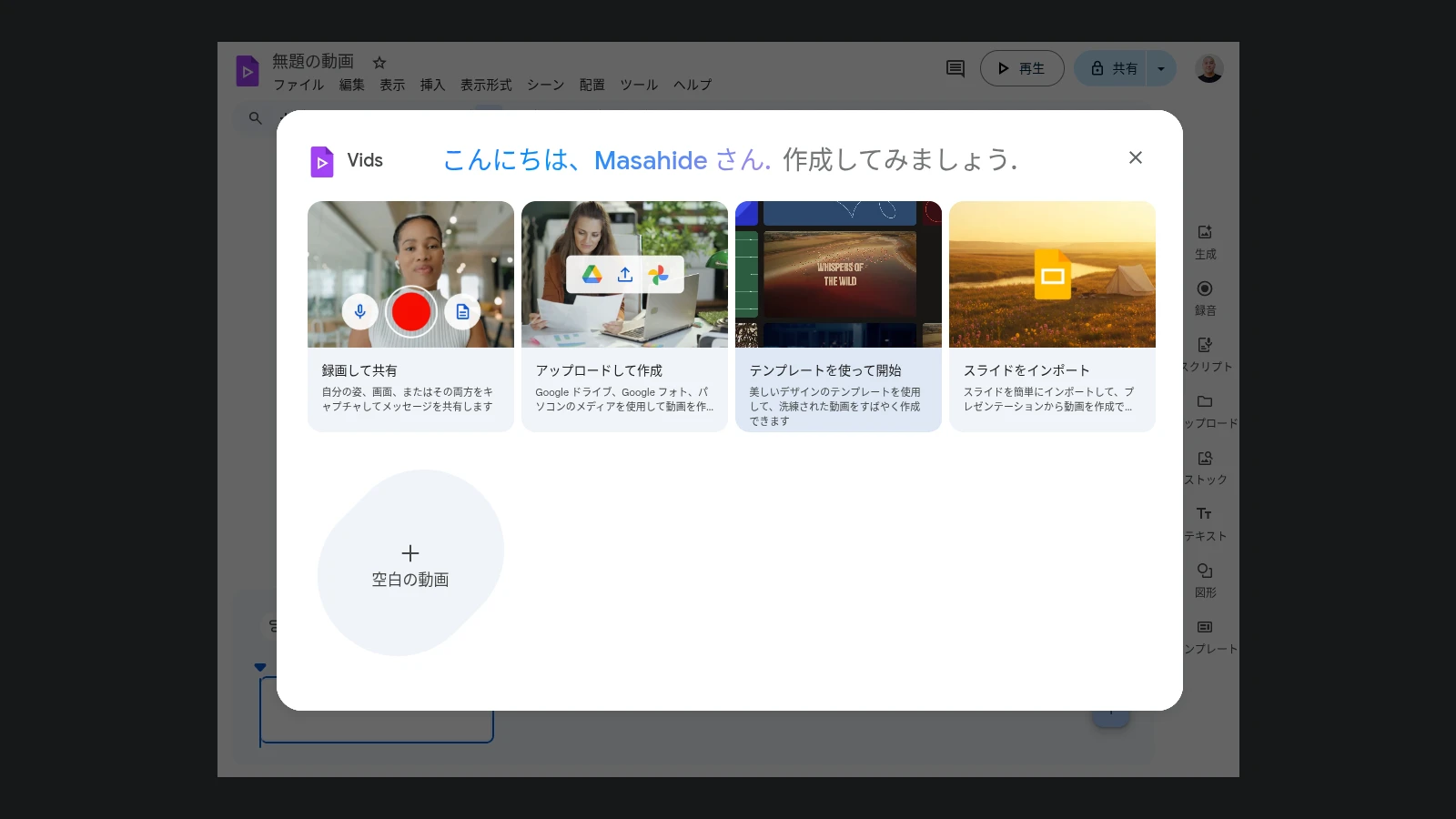
Task: Click the 無題の動画 title
Action: 313,61
